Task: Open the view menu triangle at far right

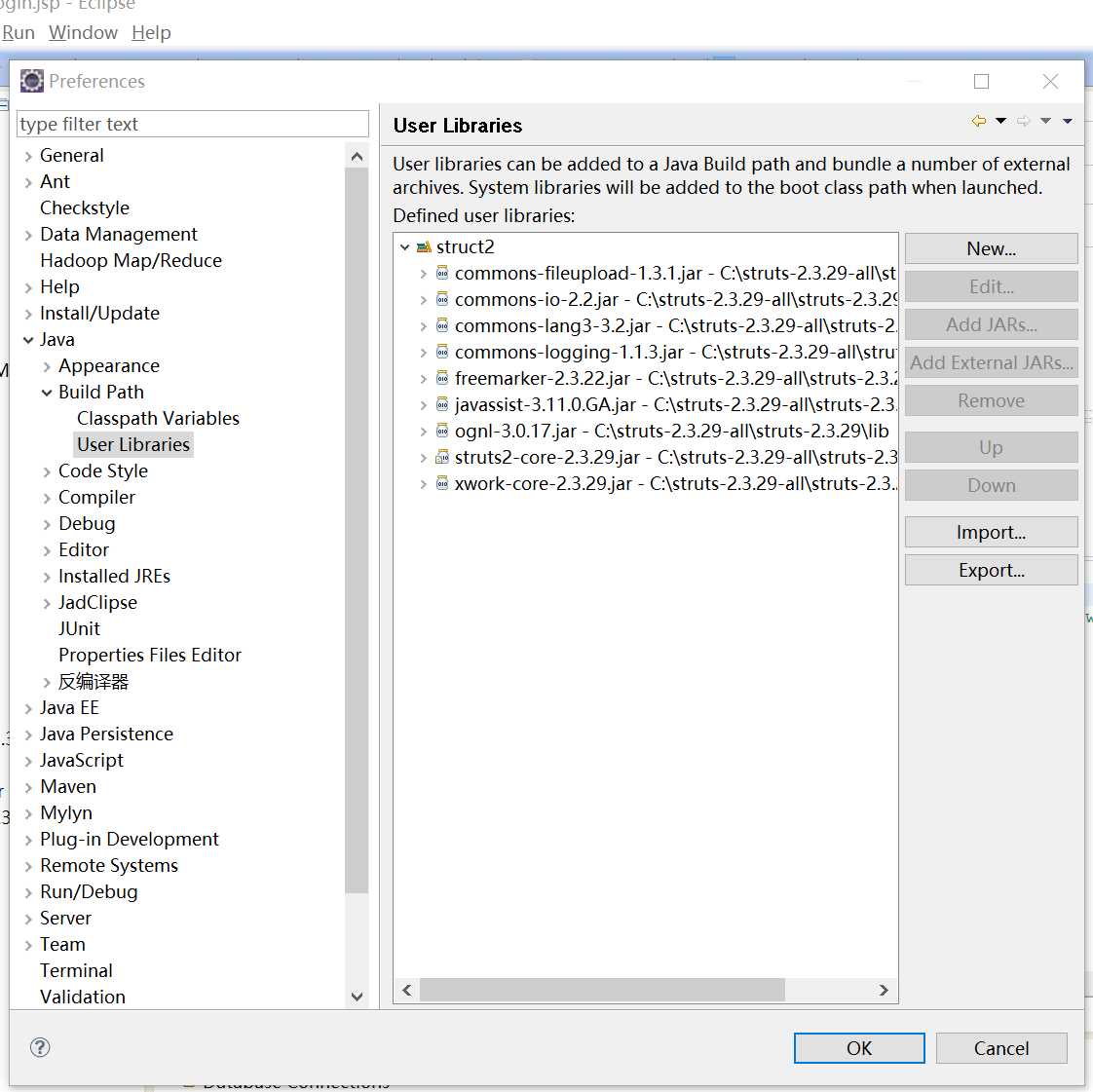Action: [x=1068, y=121]
